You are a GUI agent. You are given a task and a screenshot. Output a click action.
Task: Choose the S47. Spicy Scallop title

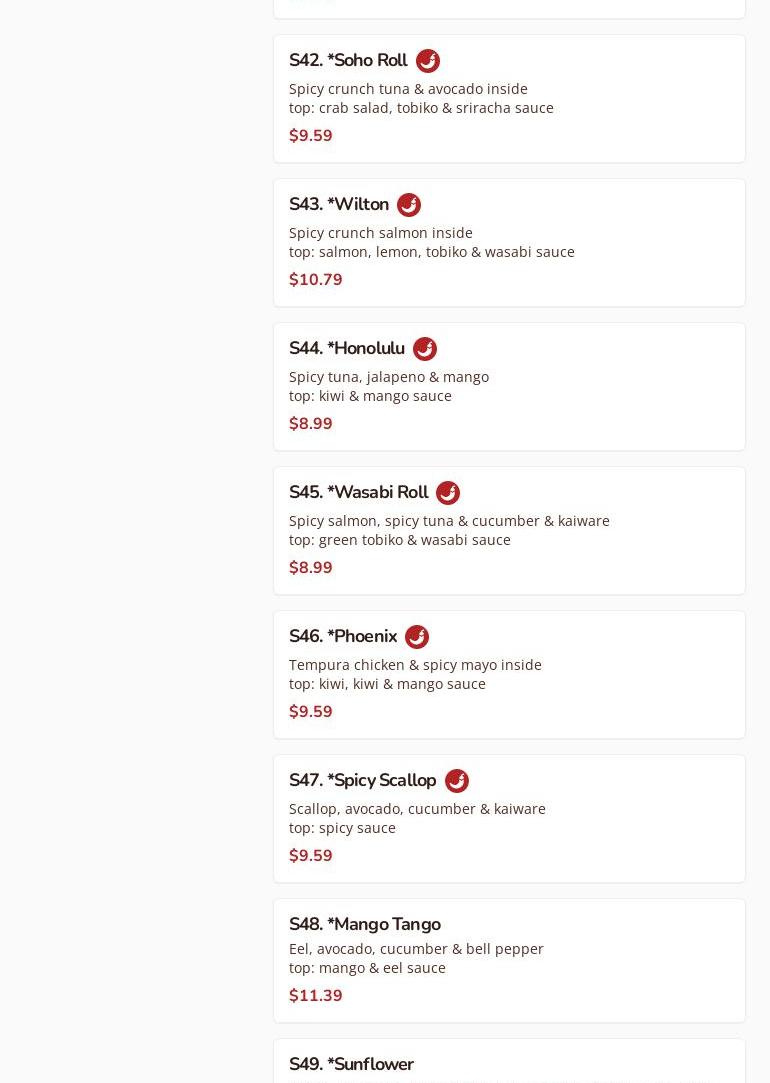pyautogui.click(x=362, y=781)
